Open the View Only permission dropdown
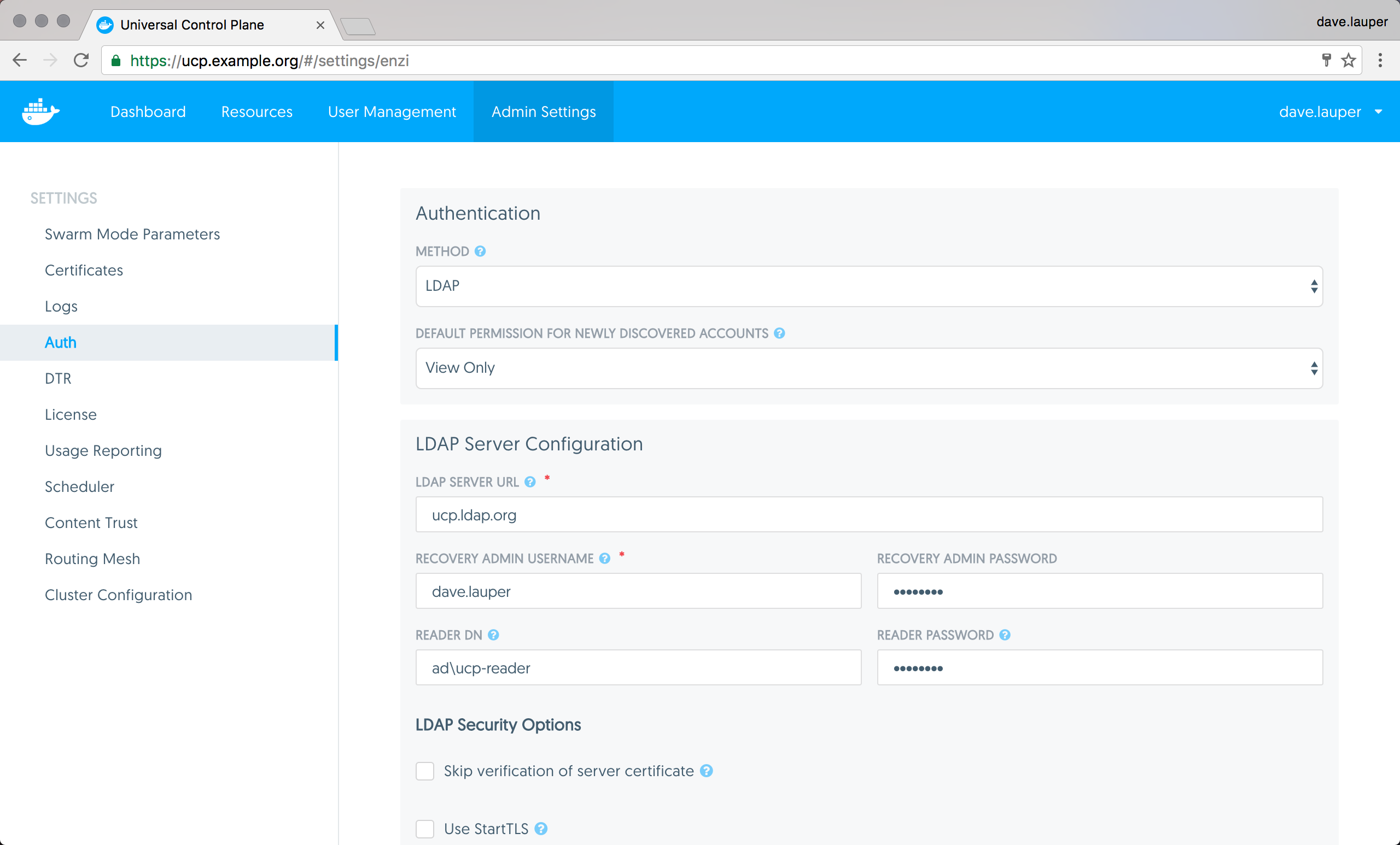This screenshot has height=845, width=1400. (x=869, y=368)
